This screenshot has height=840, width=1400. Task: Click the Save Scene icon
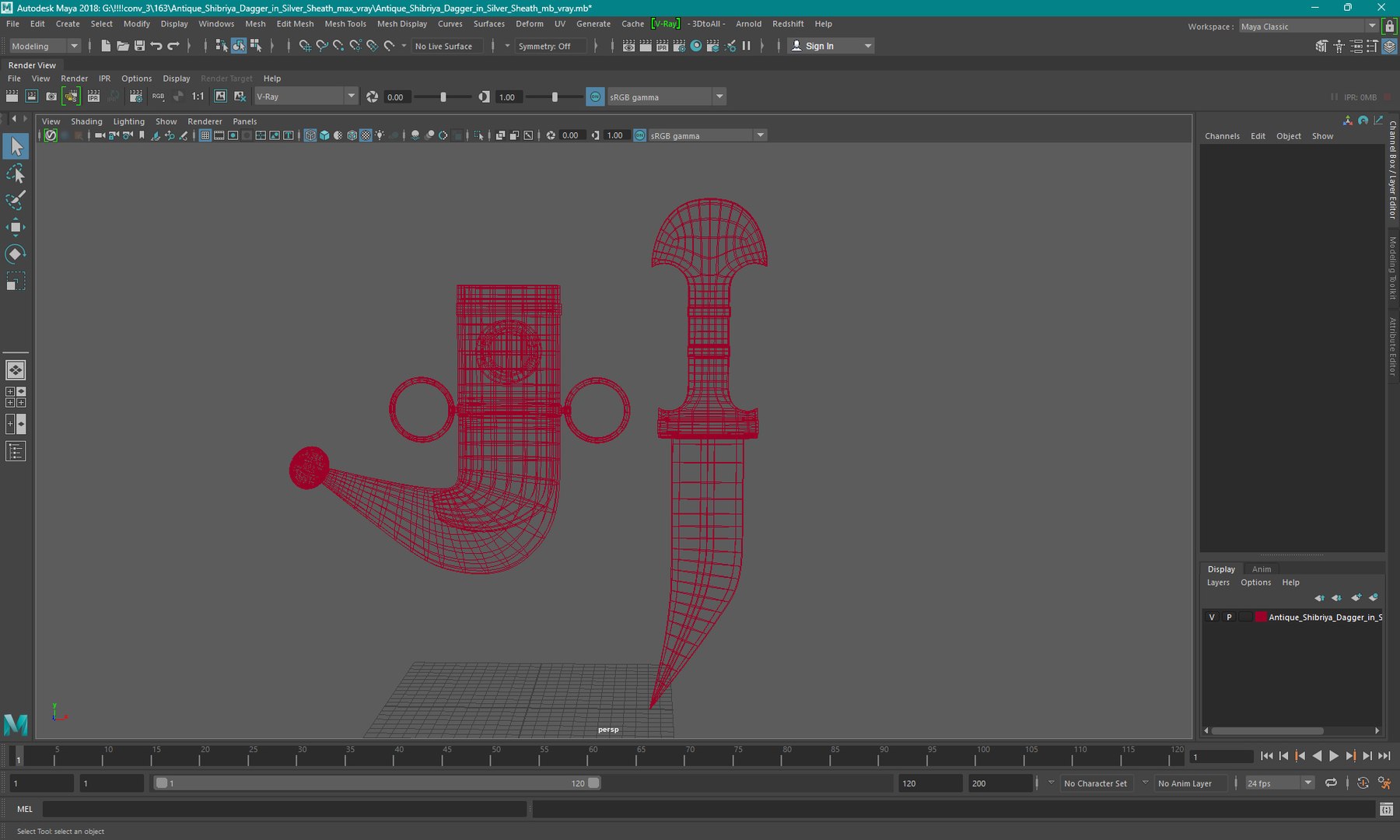[139, 46]
